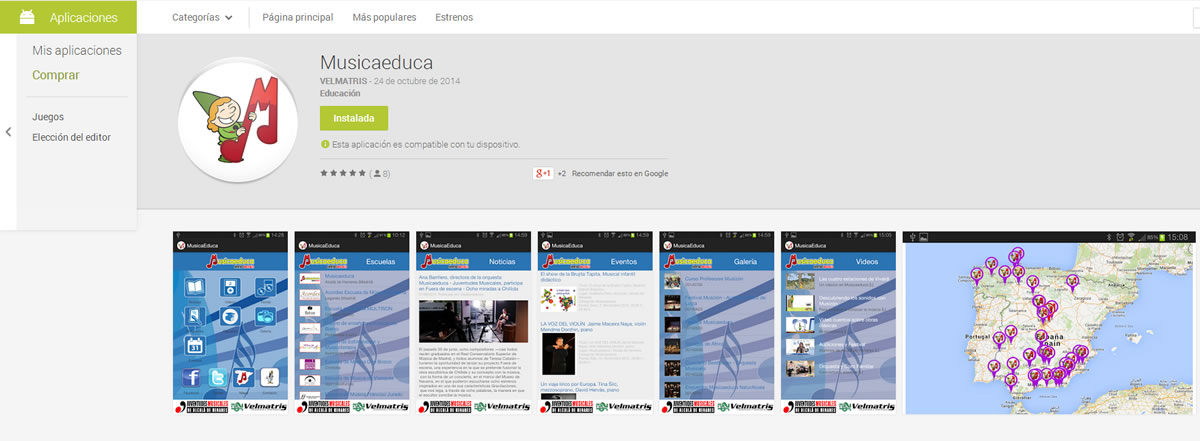Select Comprar in the sidebar
This screenshot has width=1200, height=441.
(x=56, y=75)
